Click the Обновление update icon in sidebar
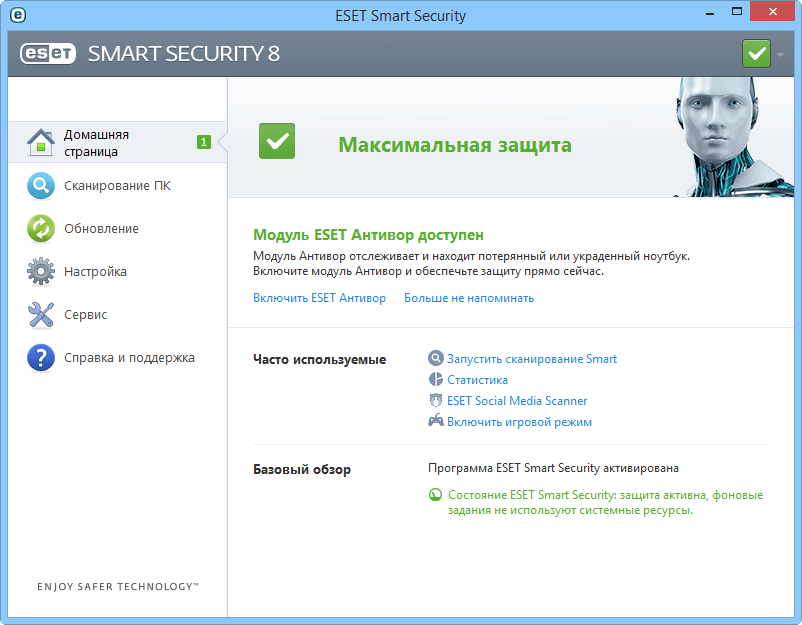802x625 pixels. pos(40,228)
